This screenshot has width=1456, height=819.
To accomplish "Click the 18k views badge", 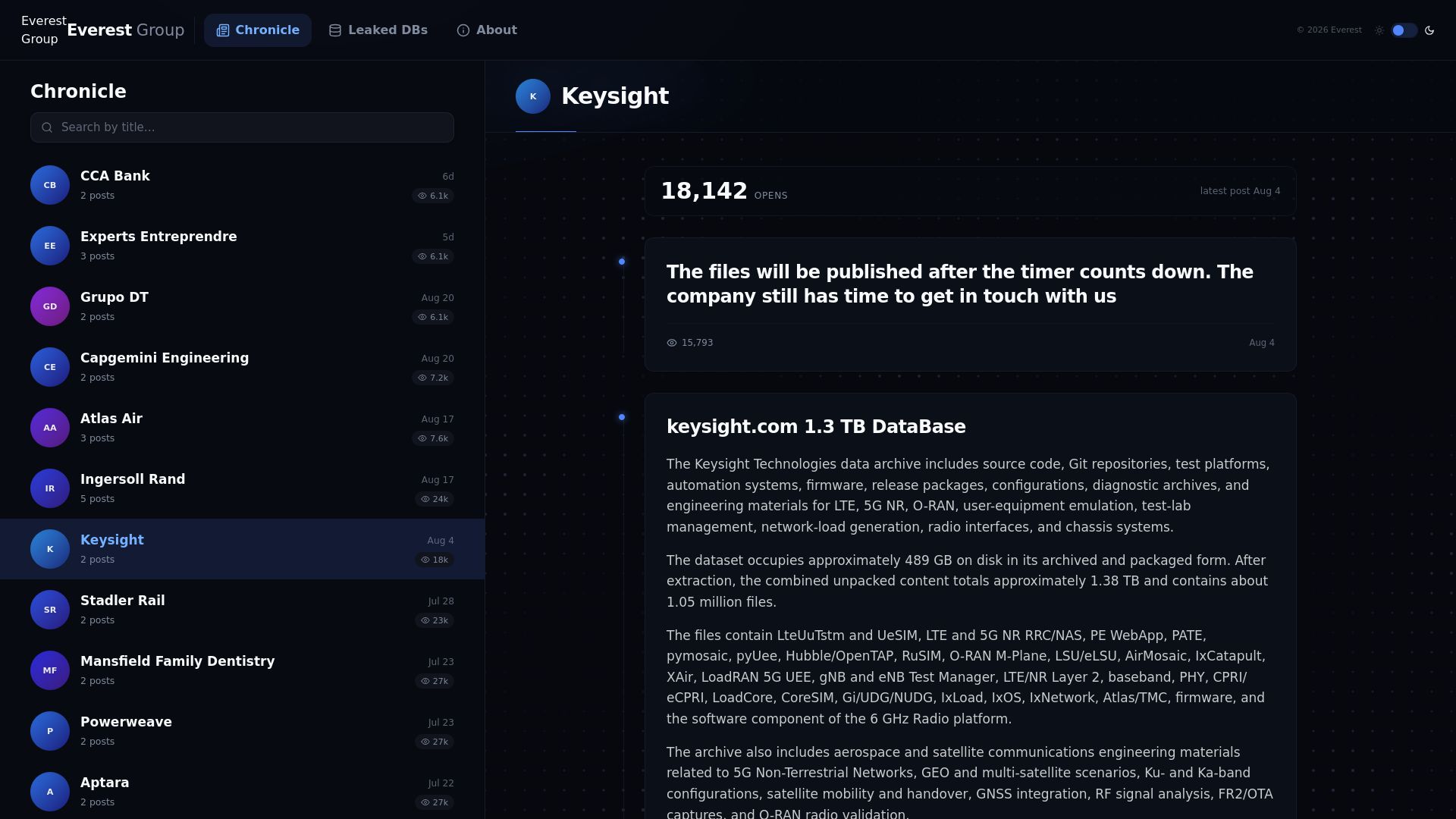I will pyautogui.click(x=435, y=560).
